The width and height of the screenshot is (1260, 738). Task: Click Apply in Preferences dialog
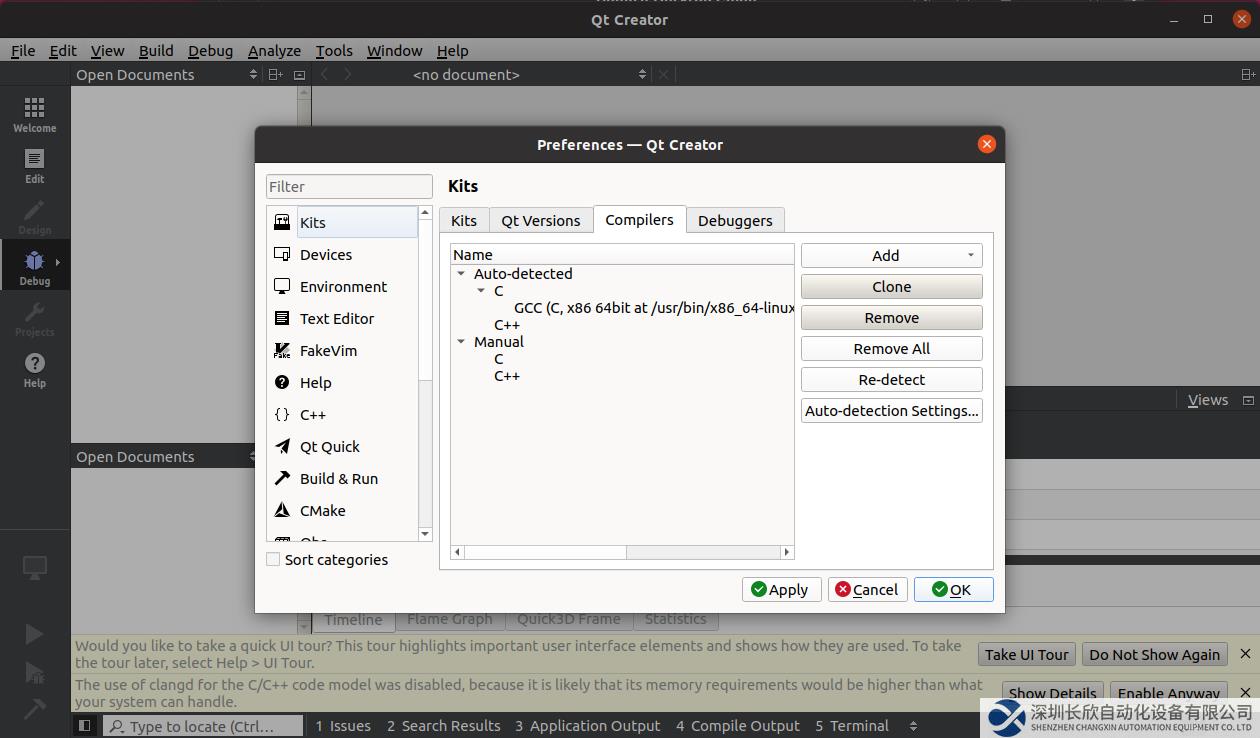click(781, 589)
